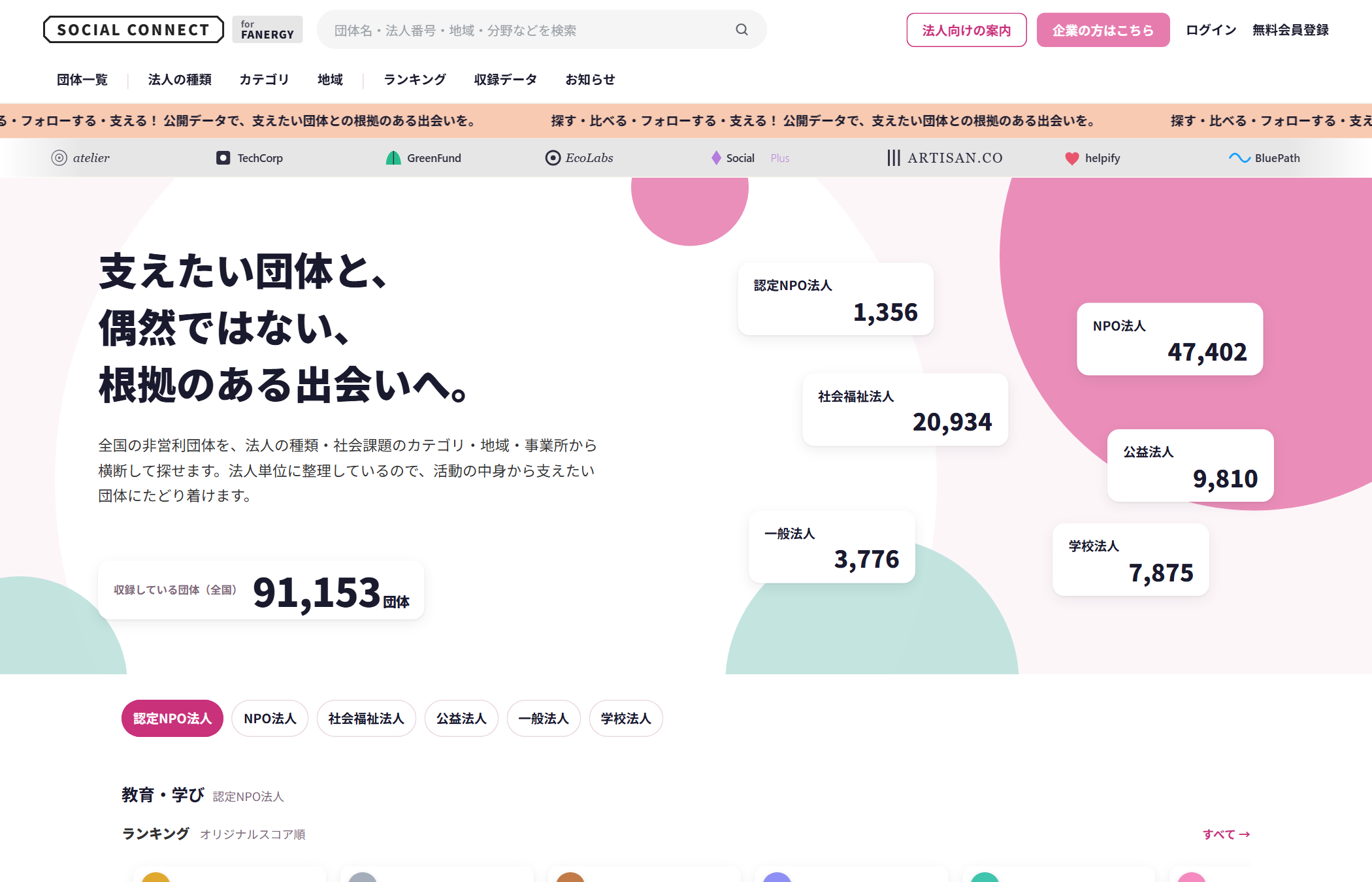Select the 認定NPO法人 filter tab
Image resolution: width=1372 pixels, height=882 pixels.
point(172,719)
